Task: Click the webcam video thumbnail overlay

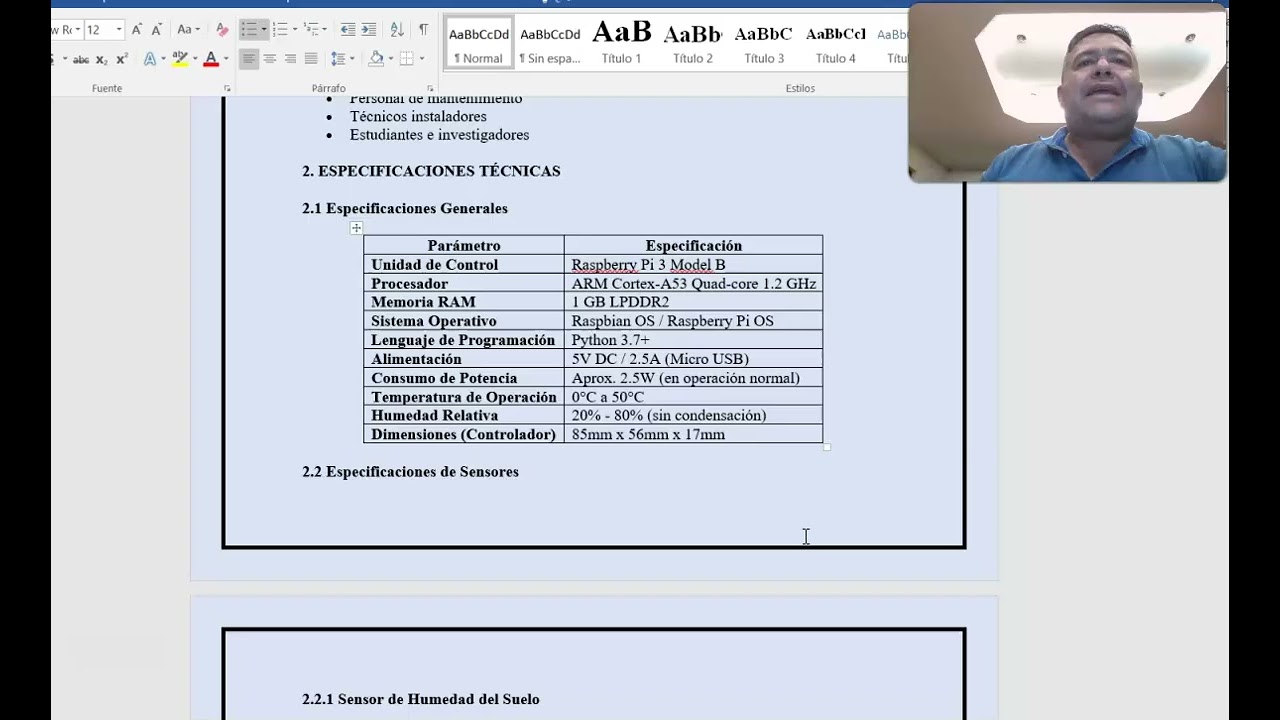Action: click(x=1067, y=93)
